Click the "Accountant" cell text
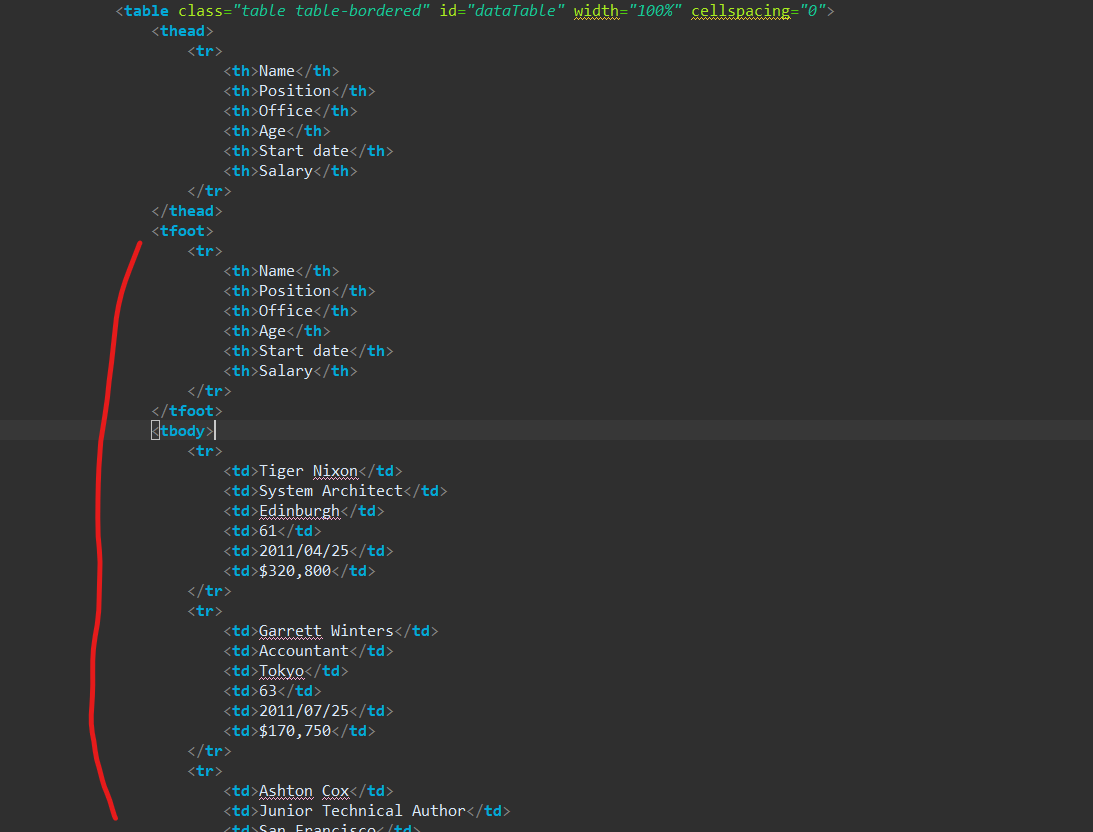The image size is (1093, 832). coord(304,651)
